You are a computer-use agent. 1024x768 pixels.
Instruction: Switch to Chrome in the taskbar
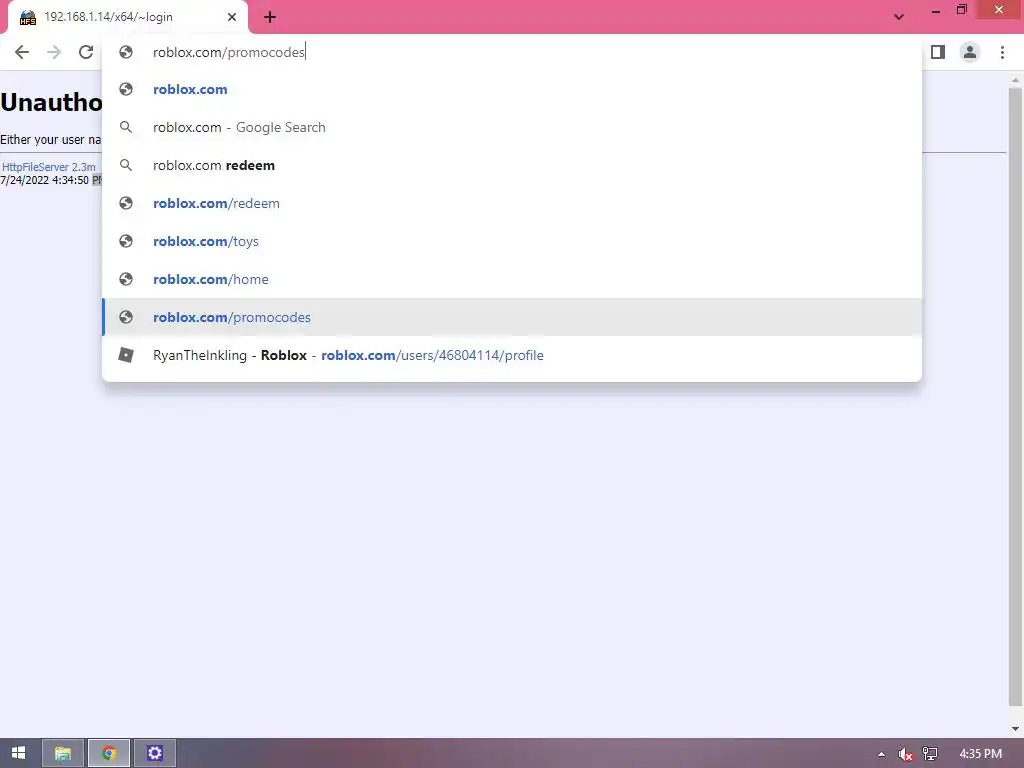tap(109, 753)
